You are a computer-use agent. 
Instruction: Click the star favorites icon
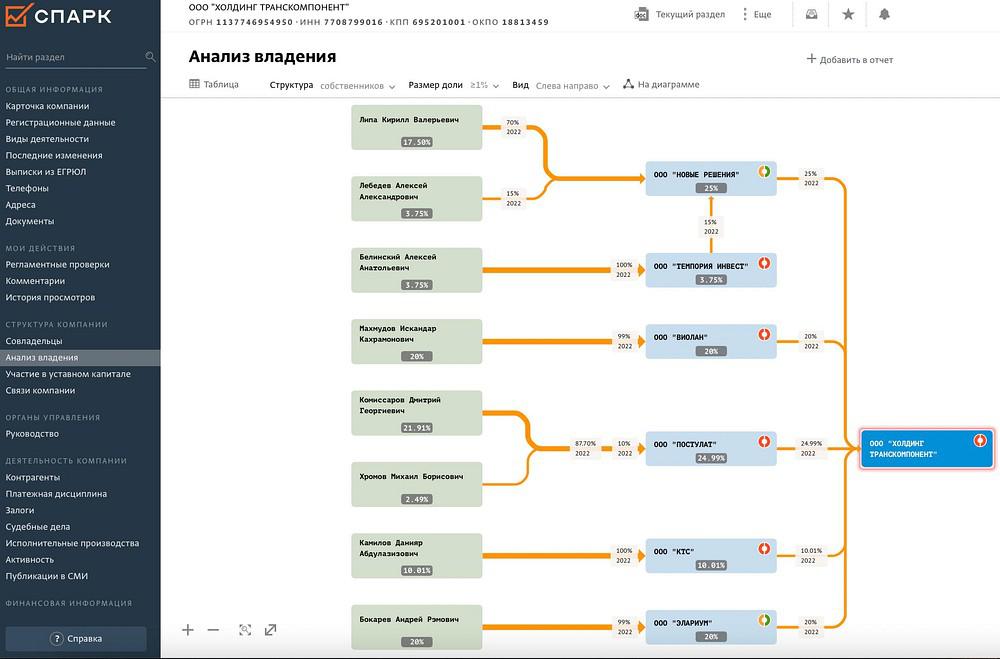click(x=848, y=14)
